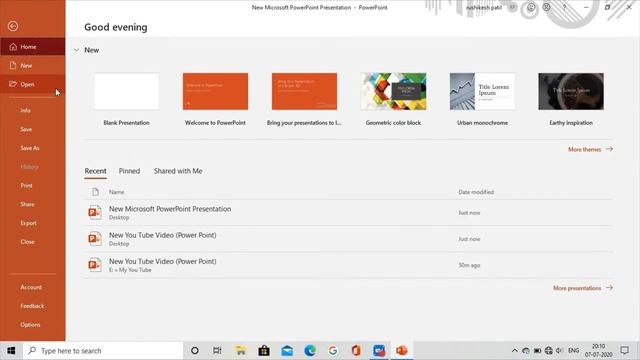Choose Open in the left sidebar
The image size is (640, 360).
(x=33, y=84)
